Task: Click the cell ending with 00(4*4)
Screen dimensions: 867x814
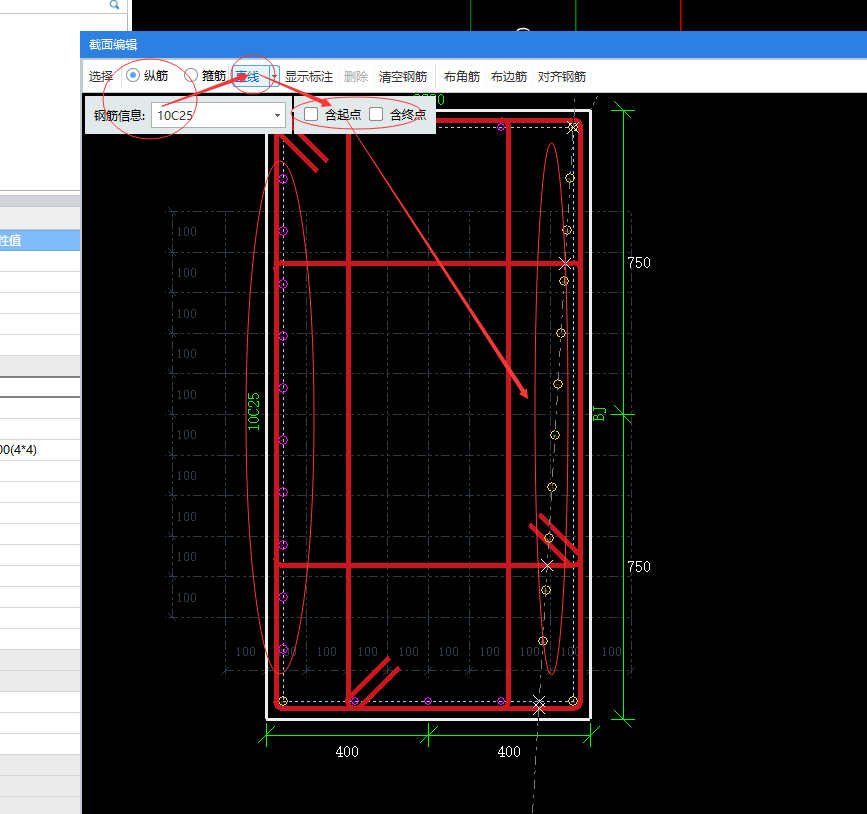Action: tap(40, 450)
